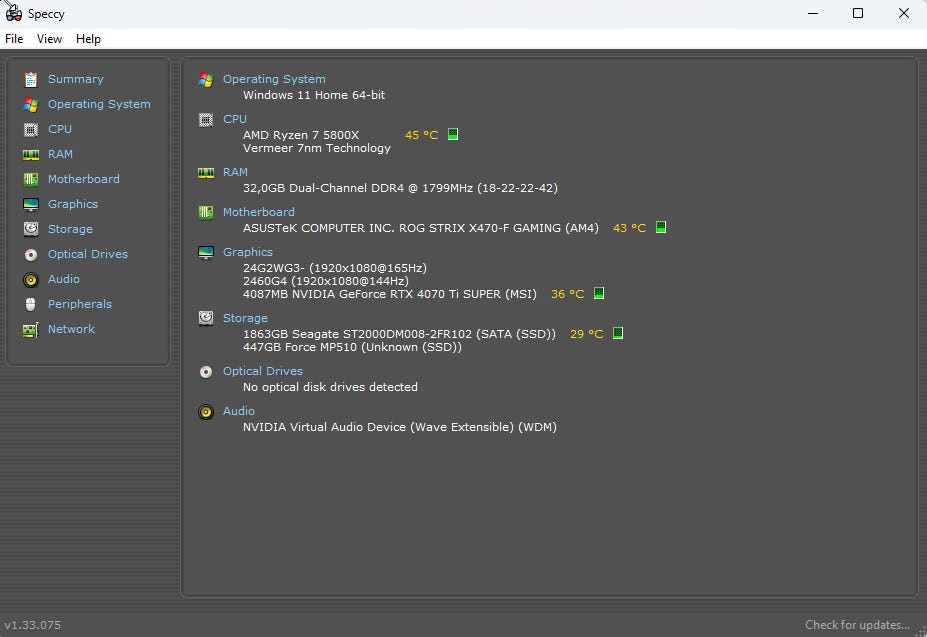This screenshot has height=637, width=927.
Task: Click the CPU icon in main summary panel
Action: coord(206,120)
